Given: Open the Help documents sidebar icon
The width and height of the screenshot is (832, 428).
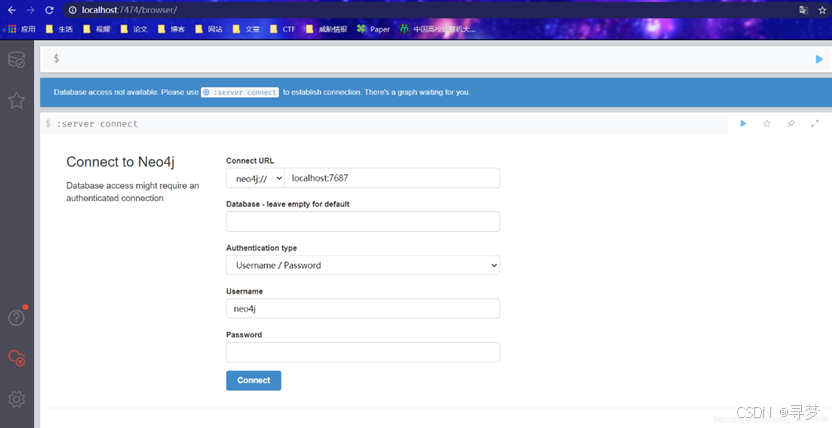Looking at the screenshot, I should [16, 317].
